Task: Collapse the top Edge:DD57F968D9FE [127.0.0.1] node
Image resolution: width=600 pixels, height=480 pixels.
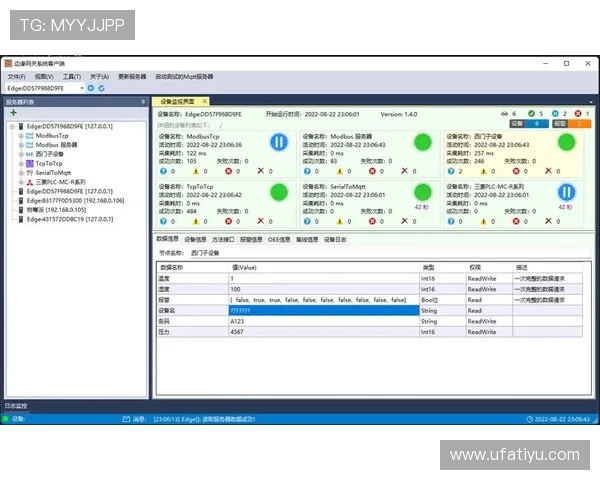Action: (10, 126)
